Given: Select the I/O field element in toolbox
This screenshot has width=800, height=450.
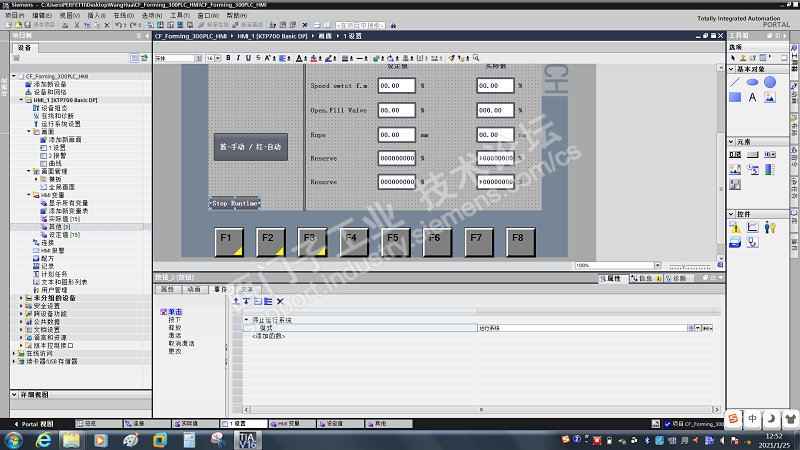Looking at the screenshot, I should 735,155.
